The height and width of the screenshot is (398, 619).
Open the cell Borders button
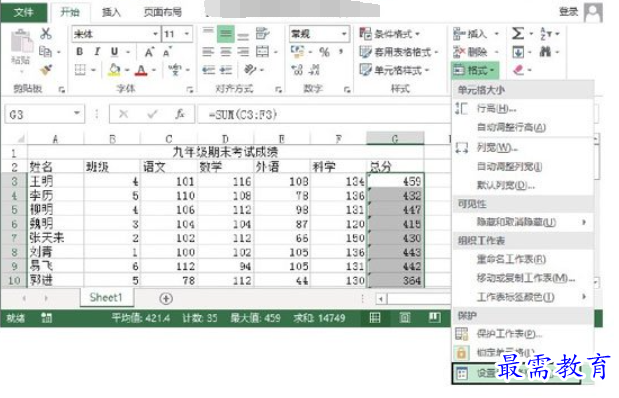(80, 70)
